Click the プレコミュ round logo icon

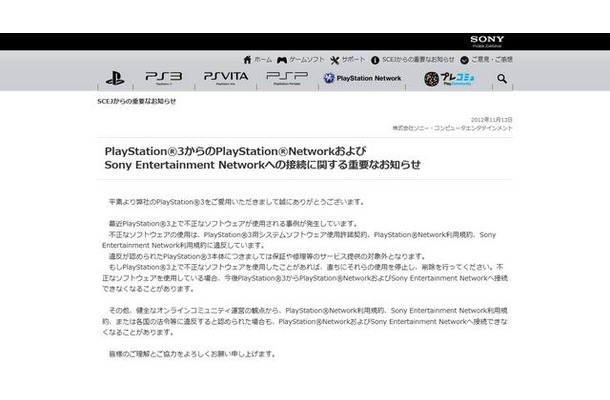(x=431, y=79)
